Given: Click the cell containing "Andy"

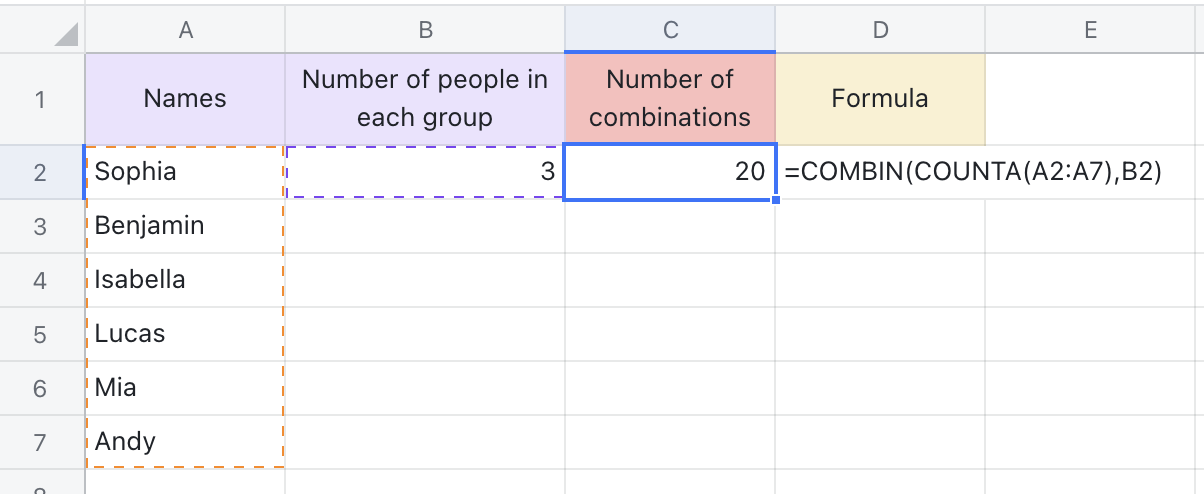Looking at the screenshot, I should [185, 442].
